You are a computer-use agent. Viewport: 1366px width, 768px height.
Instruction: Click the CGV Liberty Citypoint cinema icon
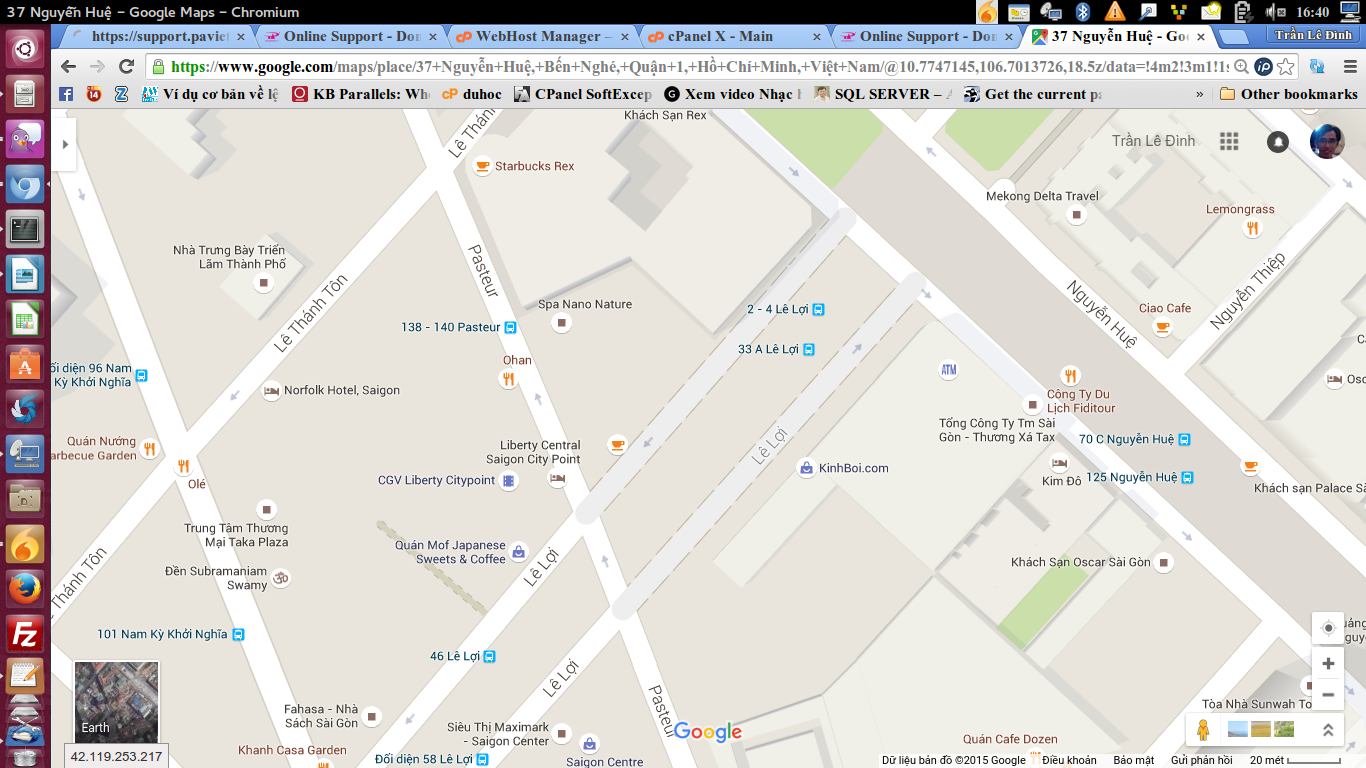509,481
